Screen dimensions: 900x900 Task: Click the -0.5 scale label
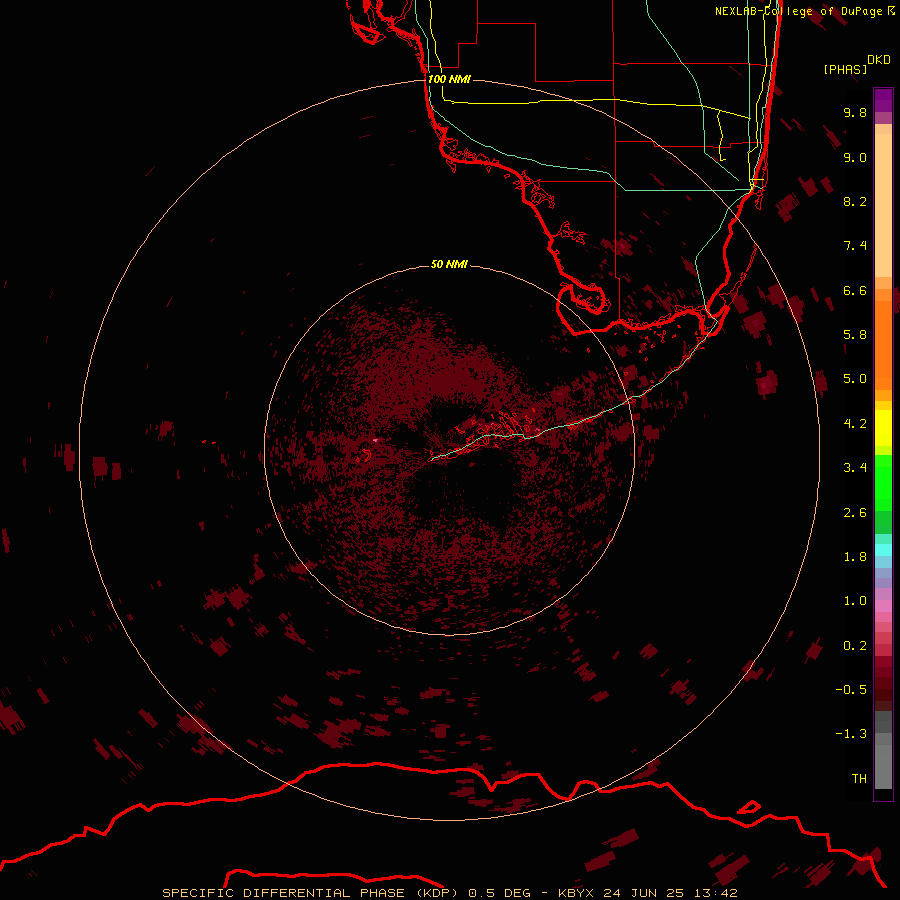pyautogui.click(x=851, y=690)
